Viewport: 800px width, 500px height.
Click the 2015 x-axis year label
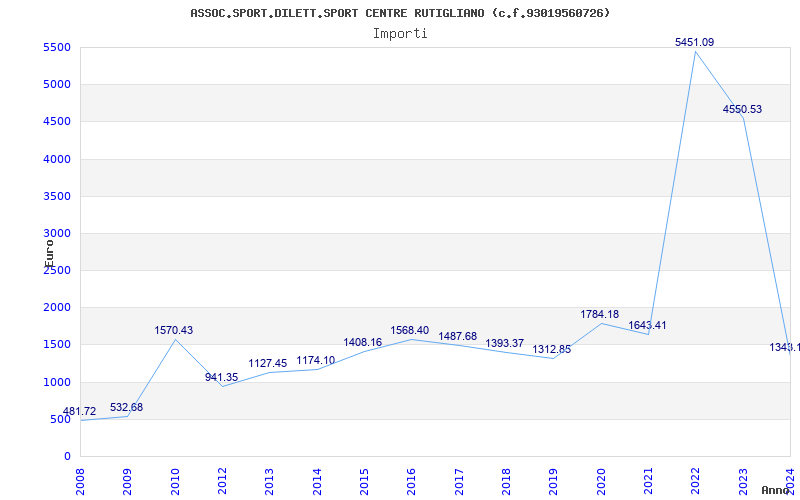(364, 482)
